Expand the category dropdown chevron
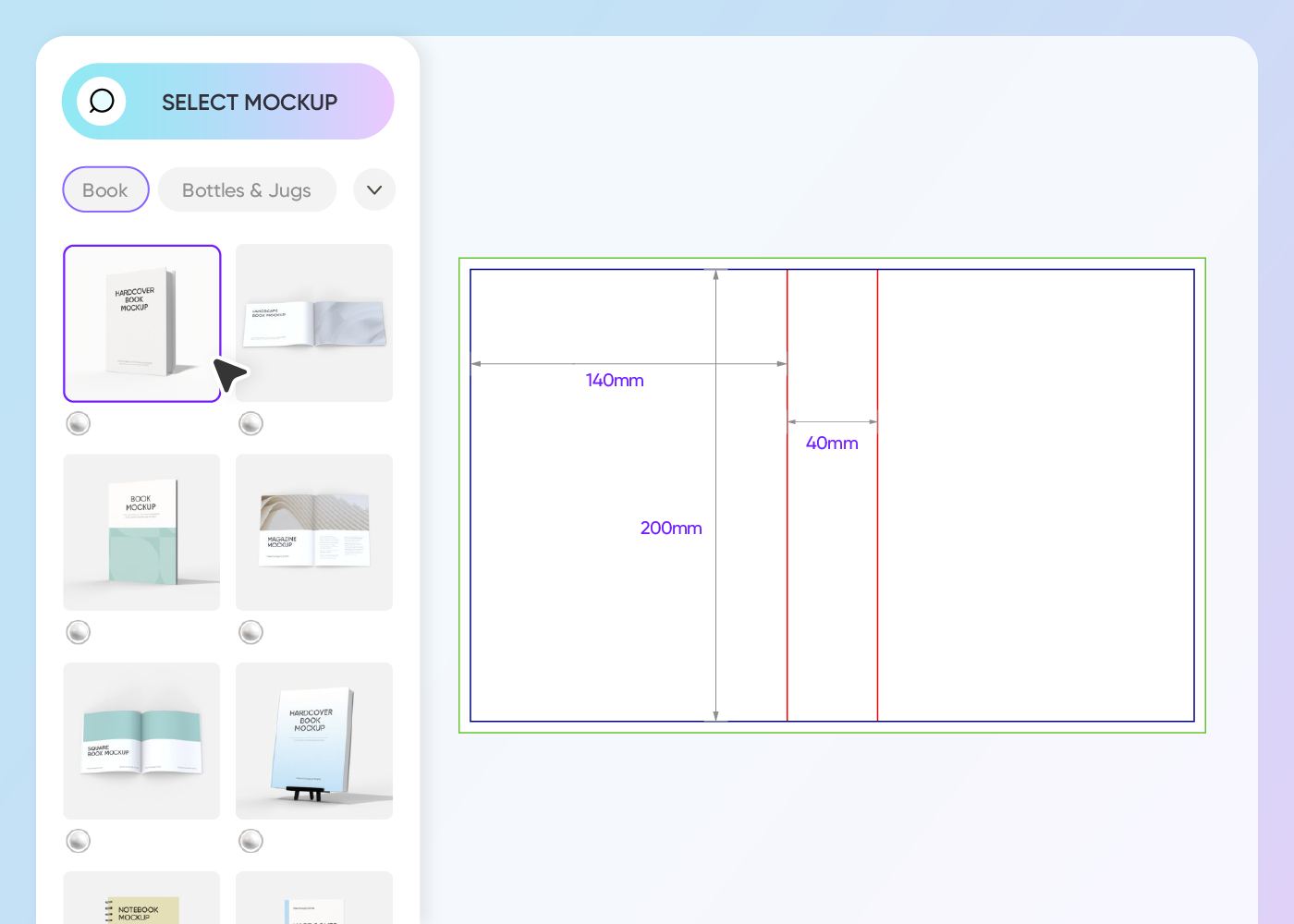Image resolution: width=1294 pixels, height=924 pixels. (x=374, y=190)
